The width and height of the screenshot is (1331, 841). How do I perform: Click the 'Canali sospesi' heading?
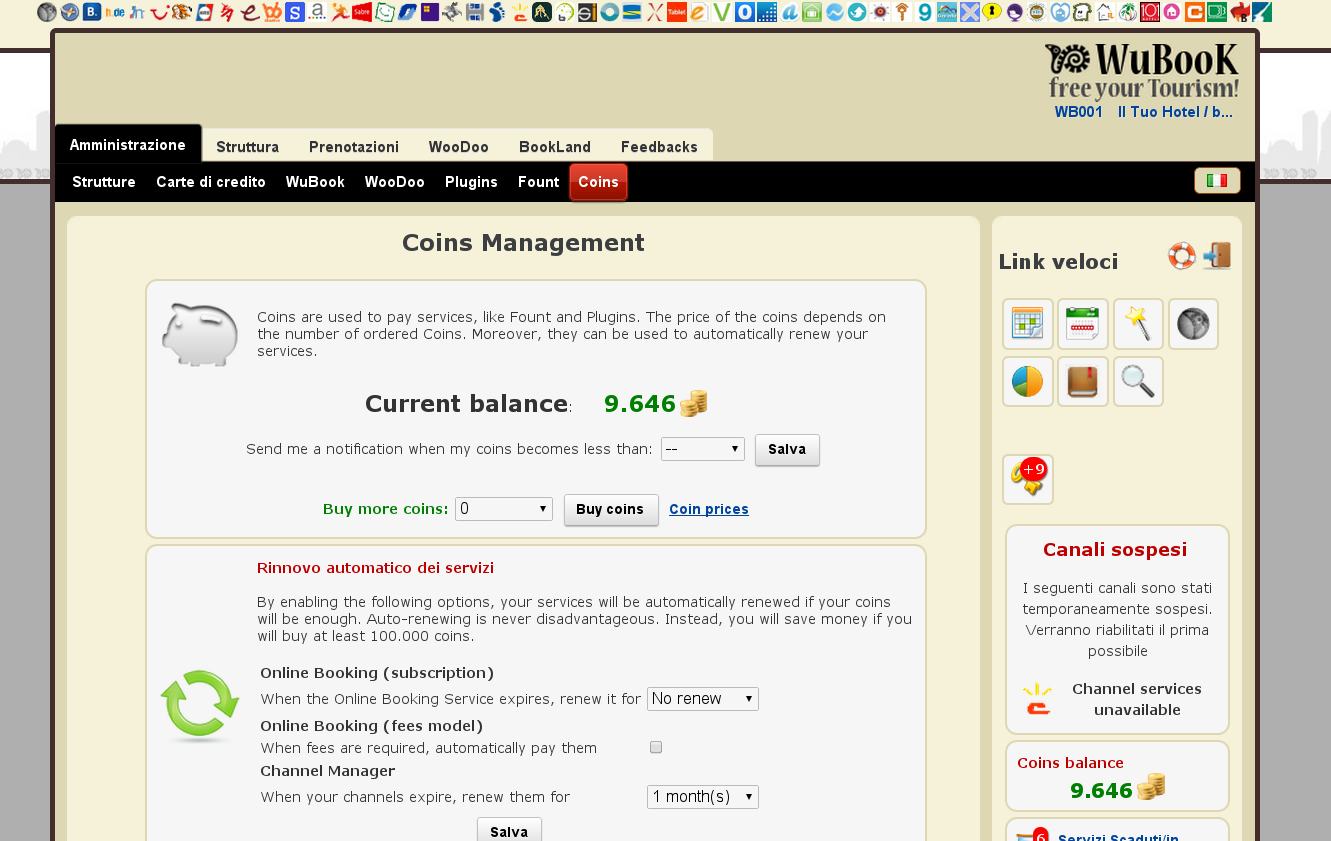(1115, 549)
